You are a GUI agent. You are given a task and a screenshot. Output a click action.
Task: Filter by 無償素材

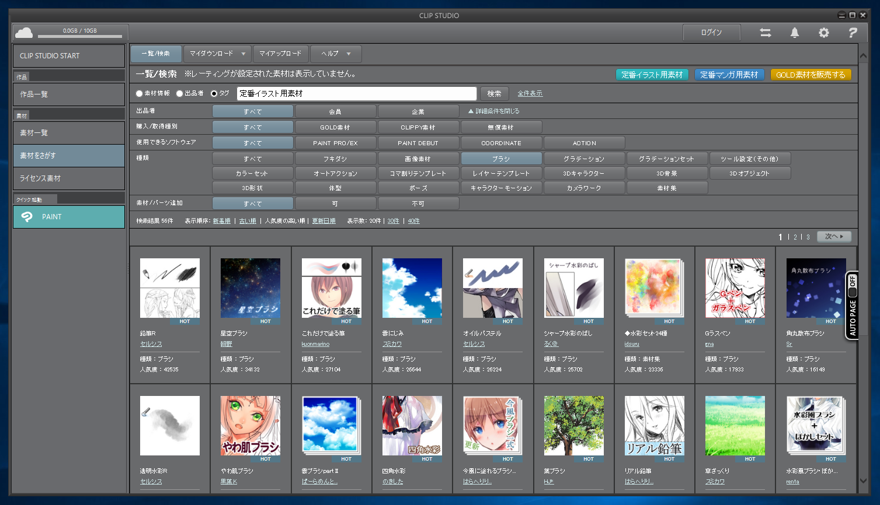tap(501, 127)
